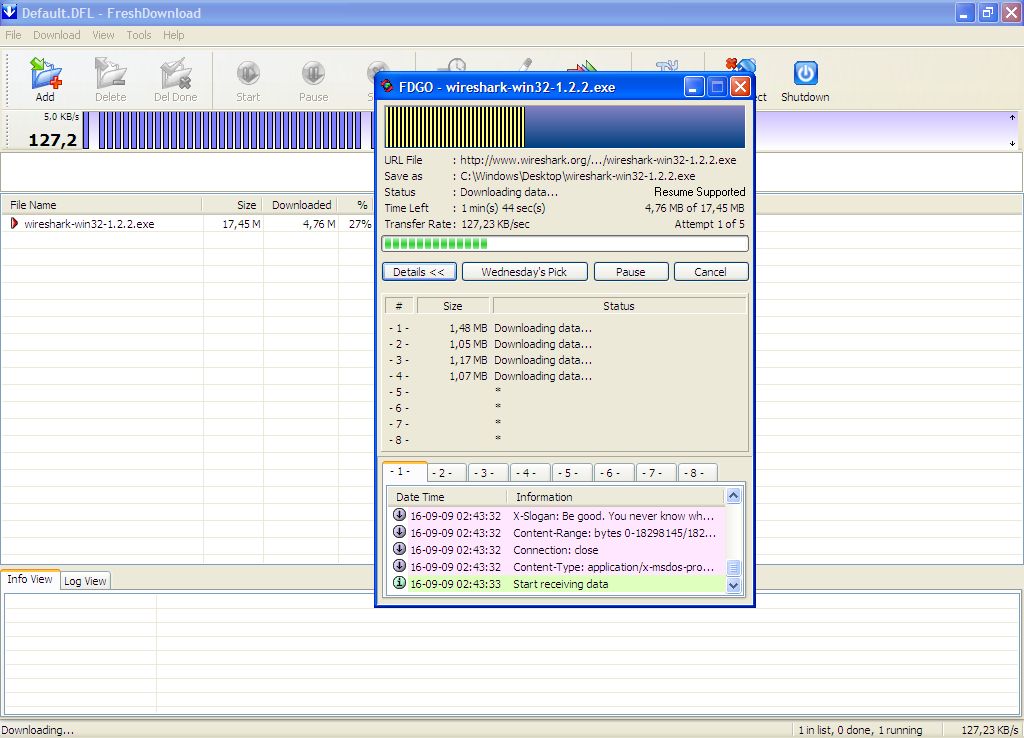Collapse details with the Details << button
Screen dimensions: 1024x738
(419, 272)
